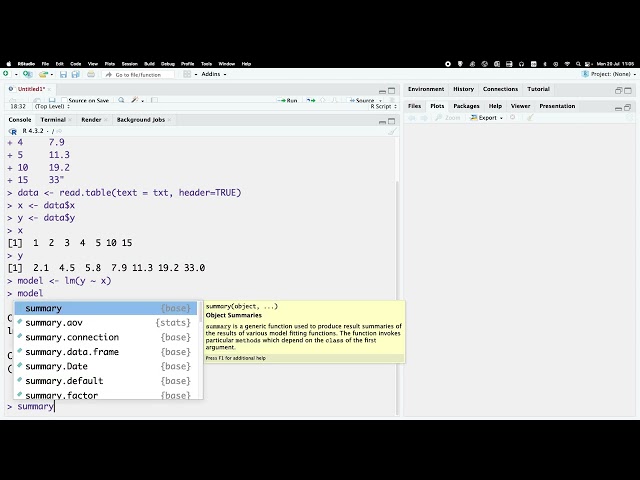Click the Re-run previous code icon
The height and width of the screenshot is (480, 640).
point(311,100)
